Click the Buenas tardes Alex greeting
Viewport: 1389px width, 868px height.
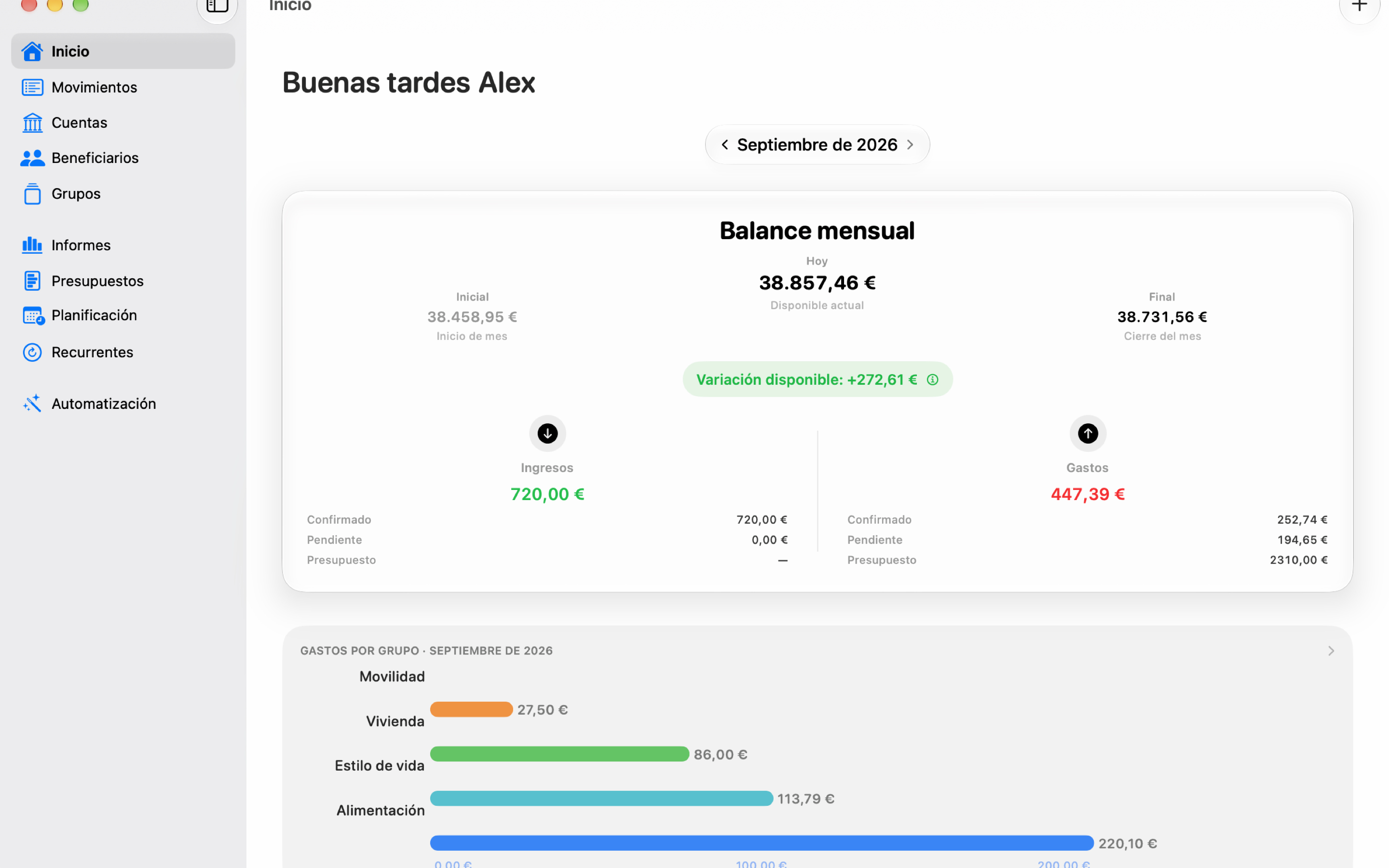409,82
